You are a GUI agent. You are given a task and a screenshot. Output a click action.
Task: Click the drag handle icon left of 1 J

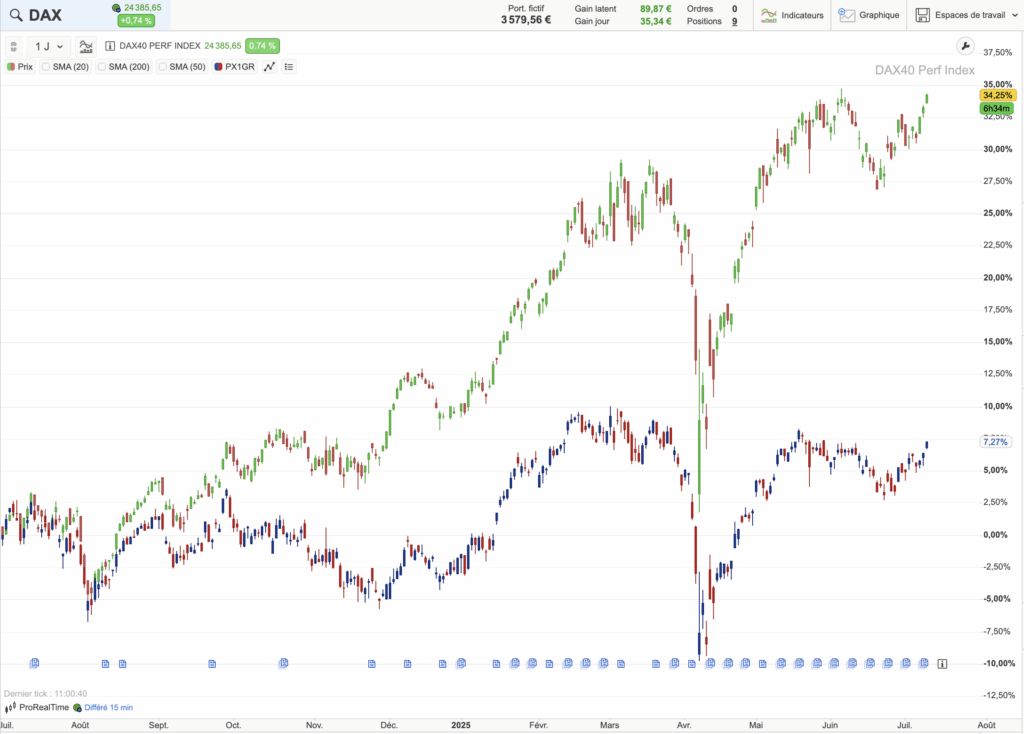14,46
